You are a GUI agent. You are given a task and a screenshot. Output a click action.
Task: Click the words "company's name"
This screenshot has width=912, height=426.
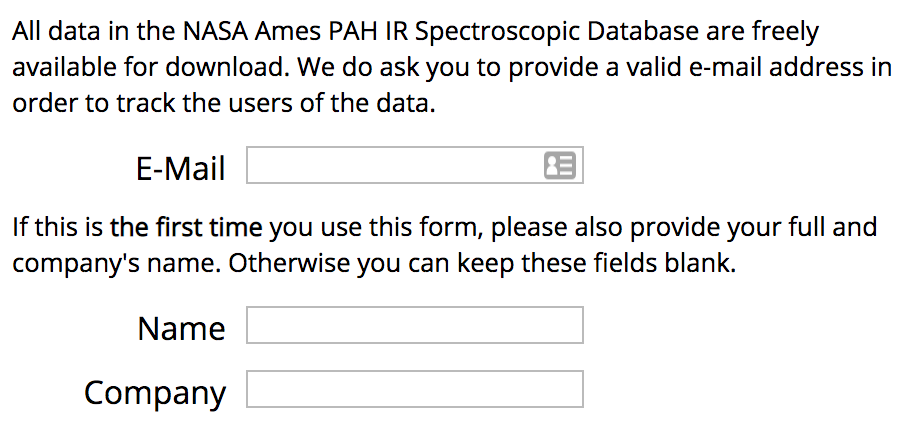pos(115,264)
